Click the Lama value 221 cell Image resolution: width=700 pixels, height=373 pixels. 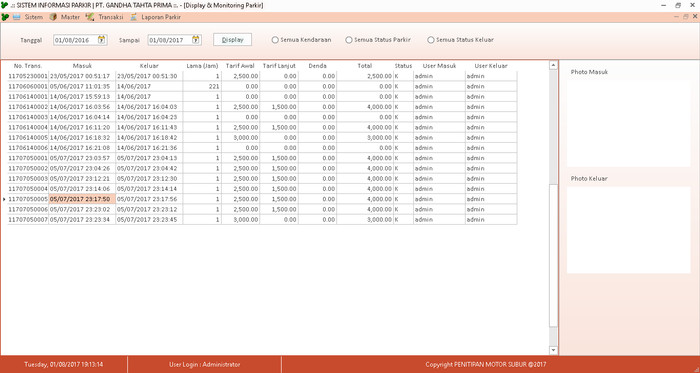(202, 87)
